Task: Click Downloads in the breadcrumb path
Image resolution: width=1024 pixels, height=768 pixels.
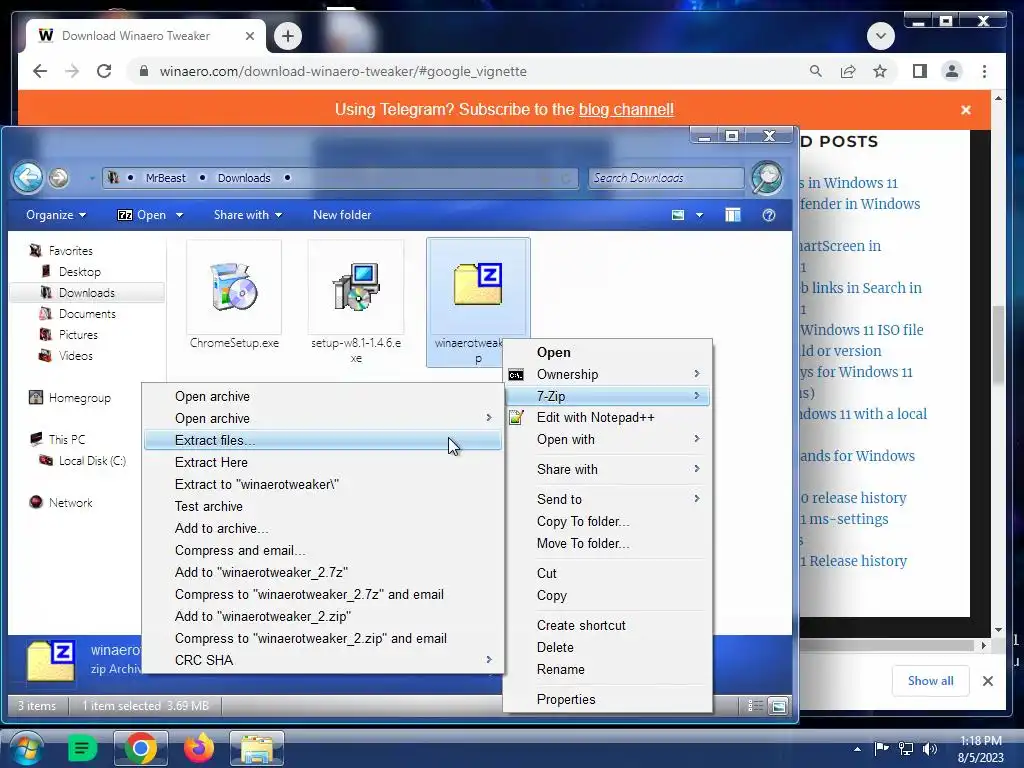Action: click(x=244, y=178)
